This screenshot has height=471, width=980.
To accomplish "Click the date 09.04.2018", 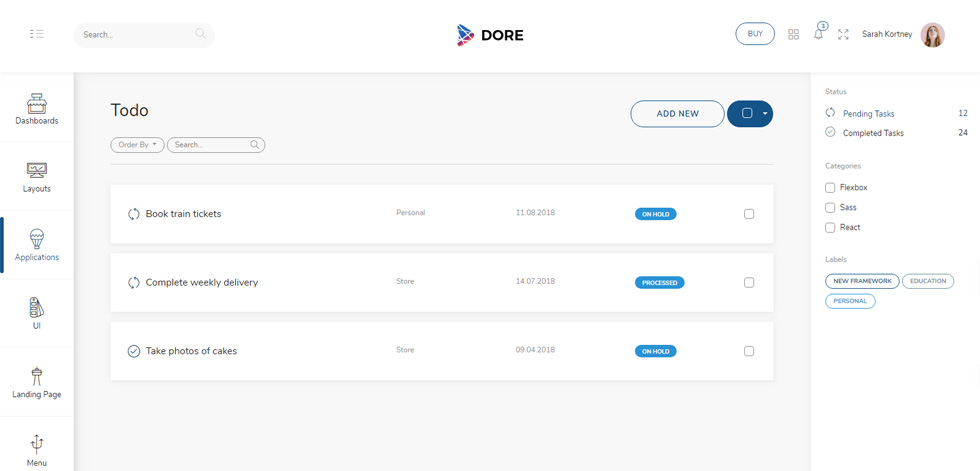I will (x=535, y=350).
